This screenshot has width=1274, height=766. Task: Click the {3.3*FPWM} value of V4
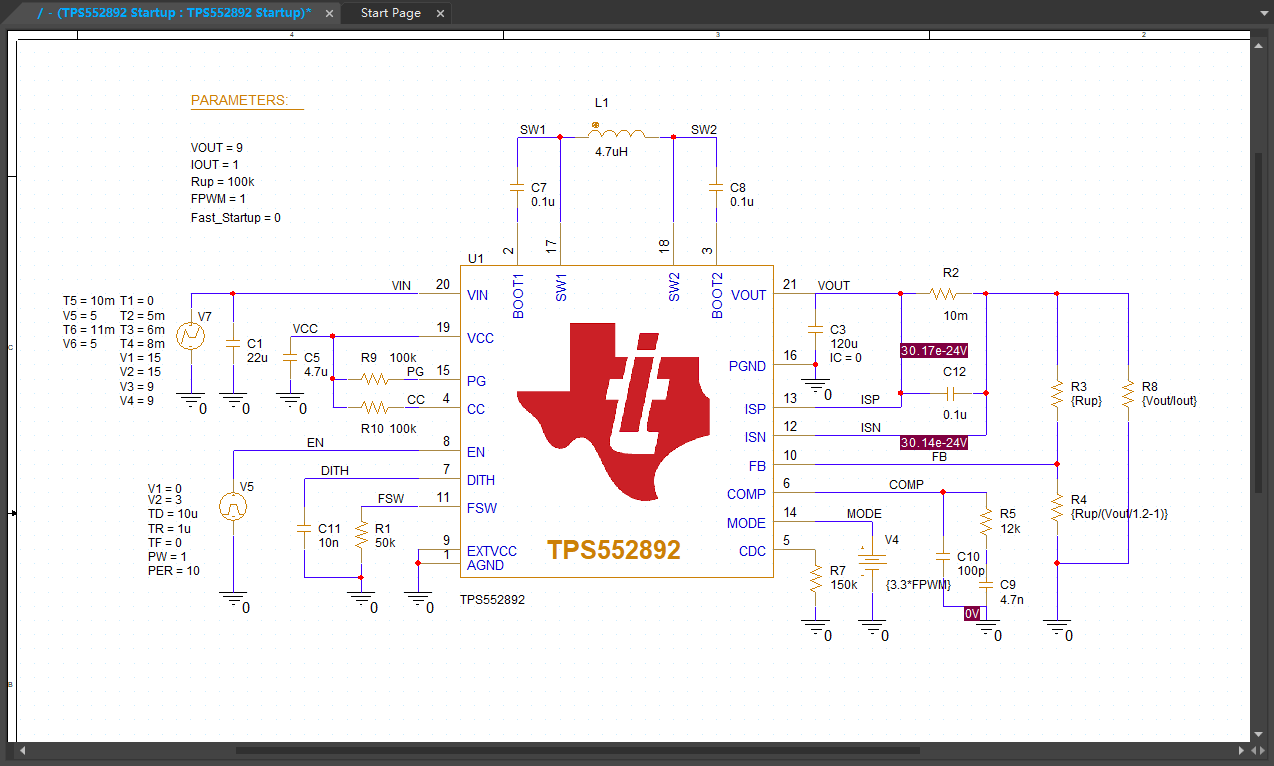[918, 584]
